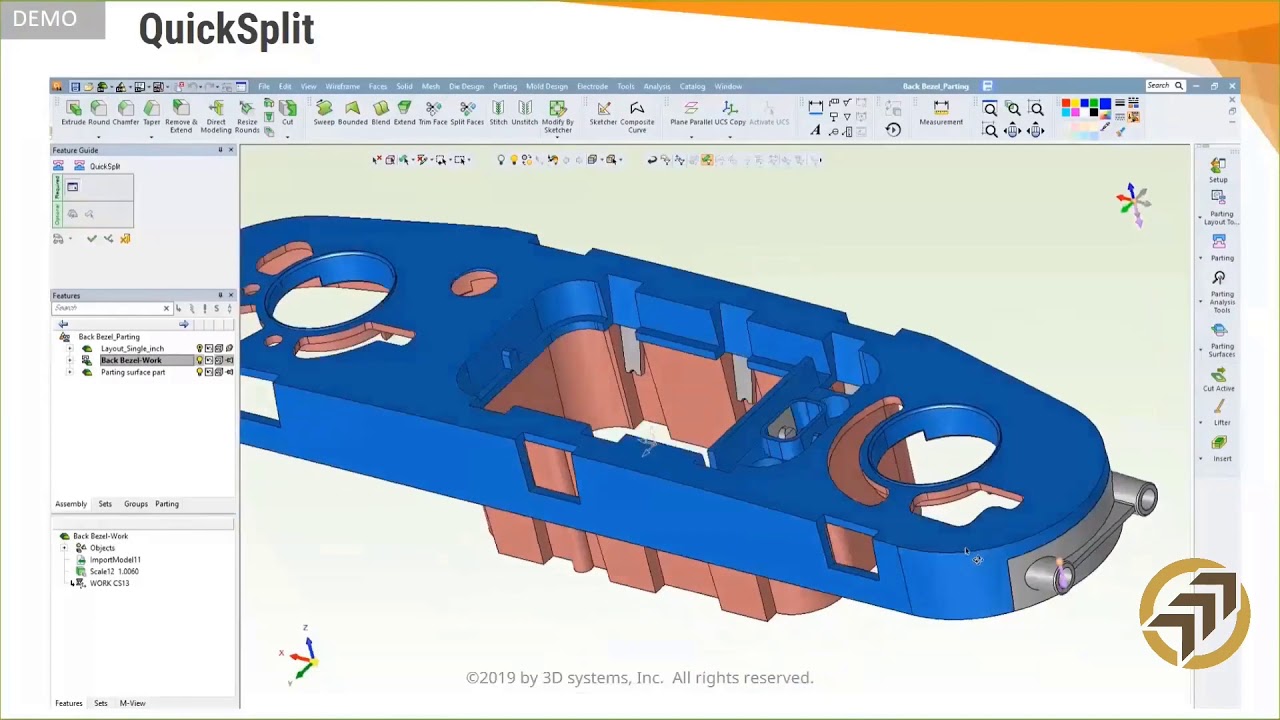Select the Plane Parallel tool
This screenshot has height=720, width=1280.
click(691, 113)
